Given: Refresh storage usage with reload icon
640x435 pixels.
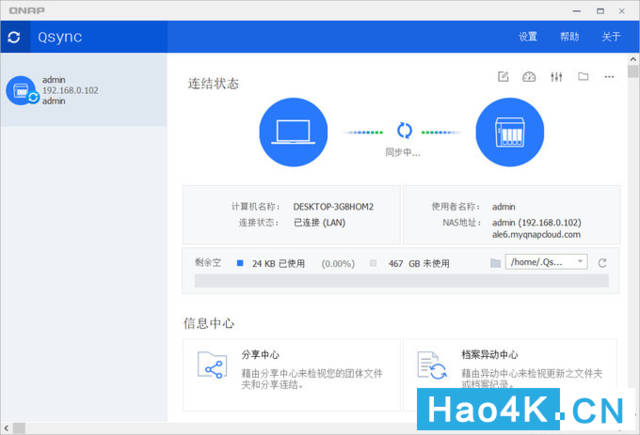Looking at the screenshot, I should tap(602, 263).
